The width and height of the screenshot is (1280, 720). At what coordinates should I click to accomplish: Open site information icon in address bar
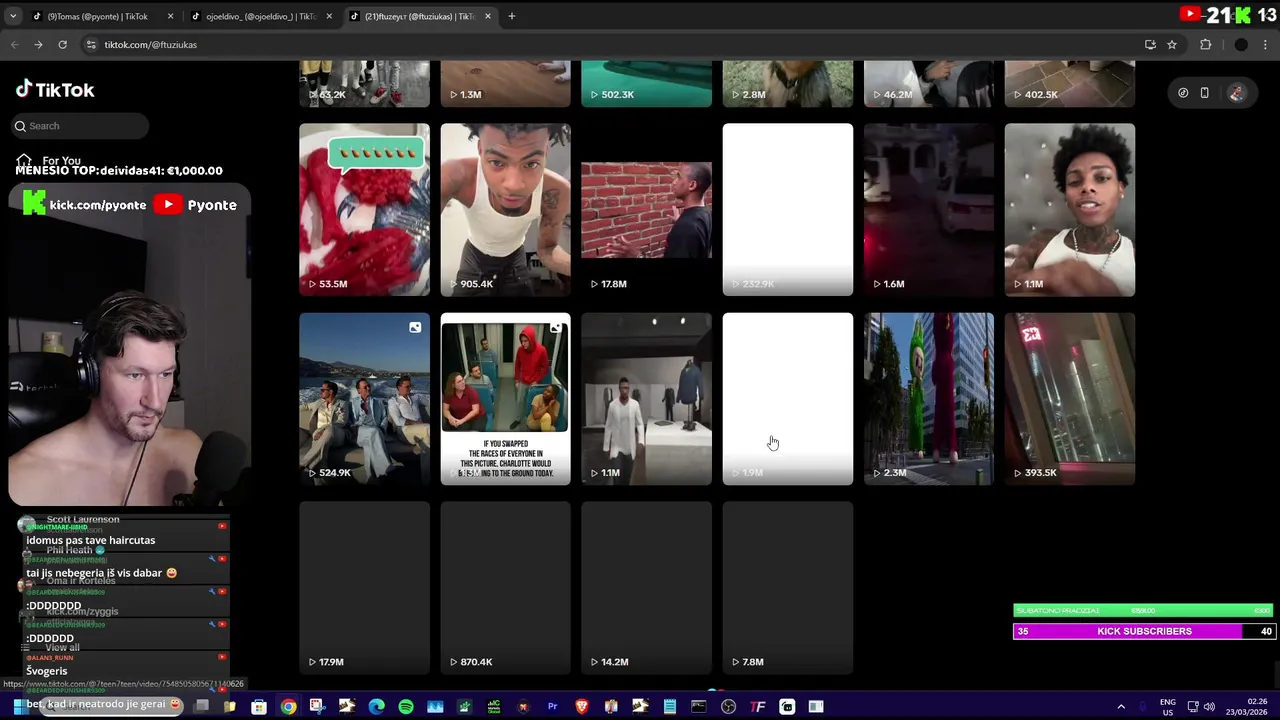click(x=91, y=44)
